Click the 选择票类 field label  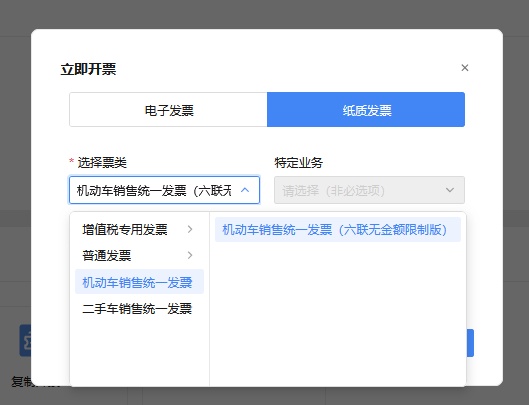tap(102, 163)
